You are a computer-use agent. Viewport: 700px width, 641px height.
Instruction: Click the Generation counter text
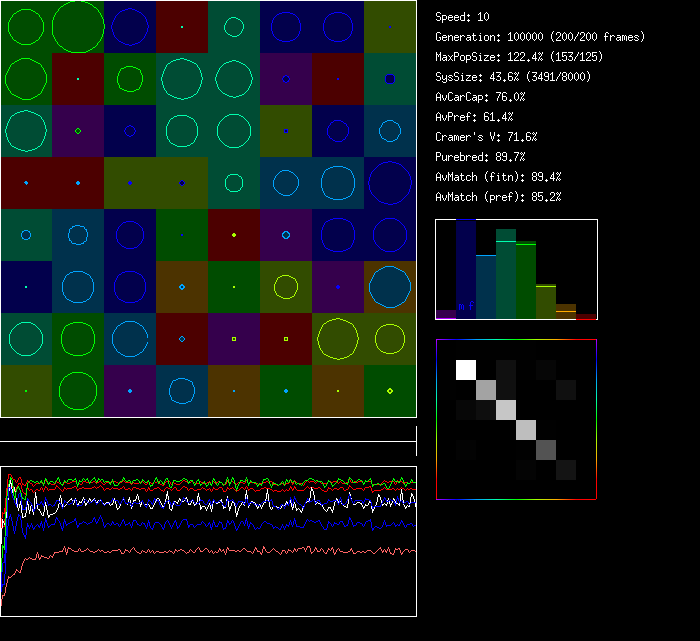tap(540, 37)
